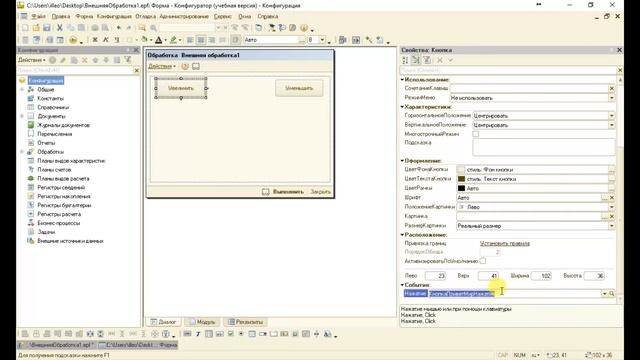Click the ЦветФонаКнопки color swatch
This screenshot has height=360, width=640.
tap(461, 169)
